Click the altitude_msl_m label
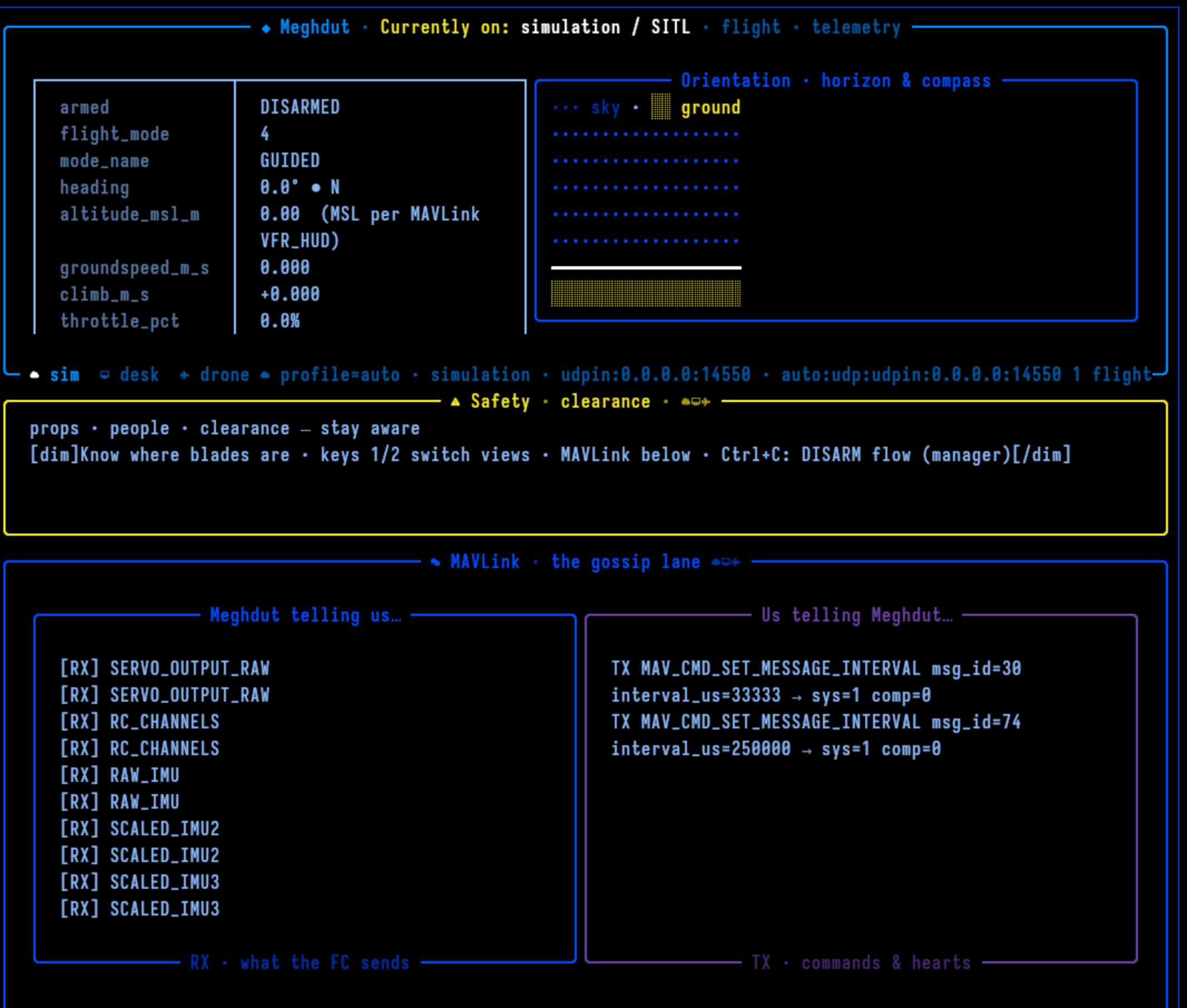The width and height of the screenshot is (1187, 1008). click(130, 215)
